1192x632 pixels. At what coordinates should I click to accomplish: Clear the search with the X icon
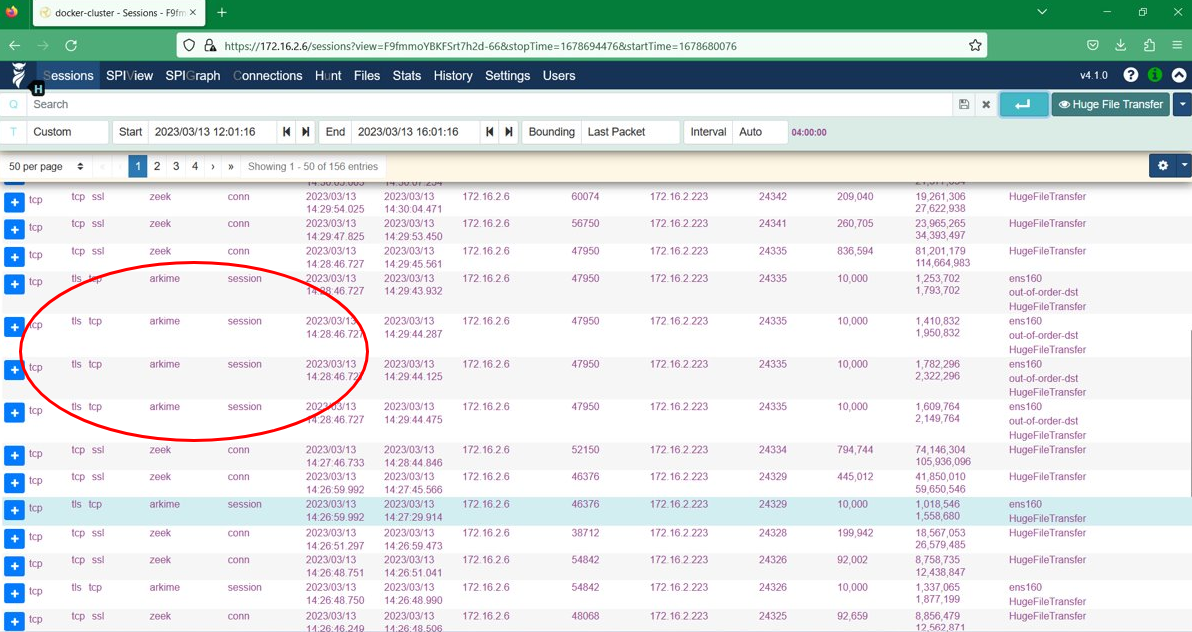point(984,104)
